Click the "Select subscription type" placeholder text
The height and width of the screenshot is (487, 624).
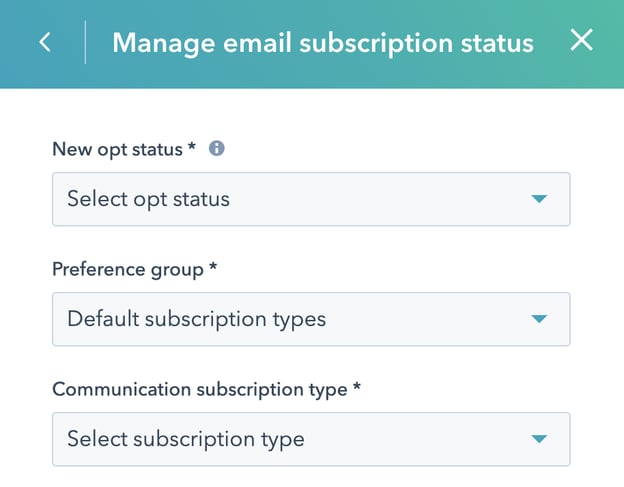(185, 439)
